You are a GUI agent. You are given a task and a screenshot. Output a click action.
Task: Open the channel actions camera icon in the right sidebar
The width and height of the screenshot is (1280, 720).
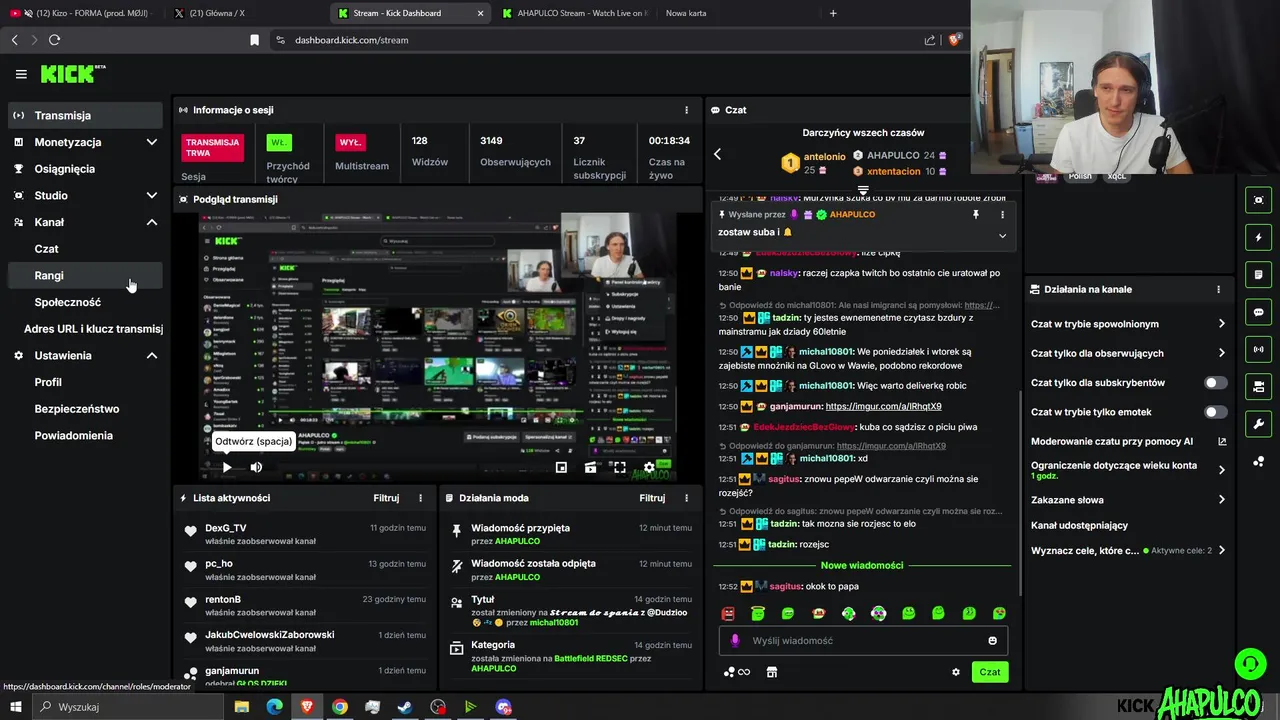click(1258, 386)
